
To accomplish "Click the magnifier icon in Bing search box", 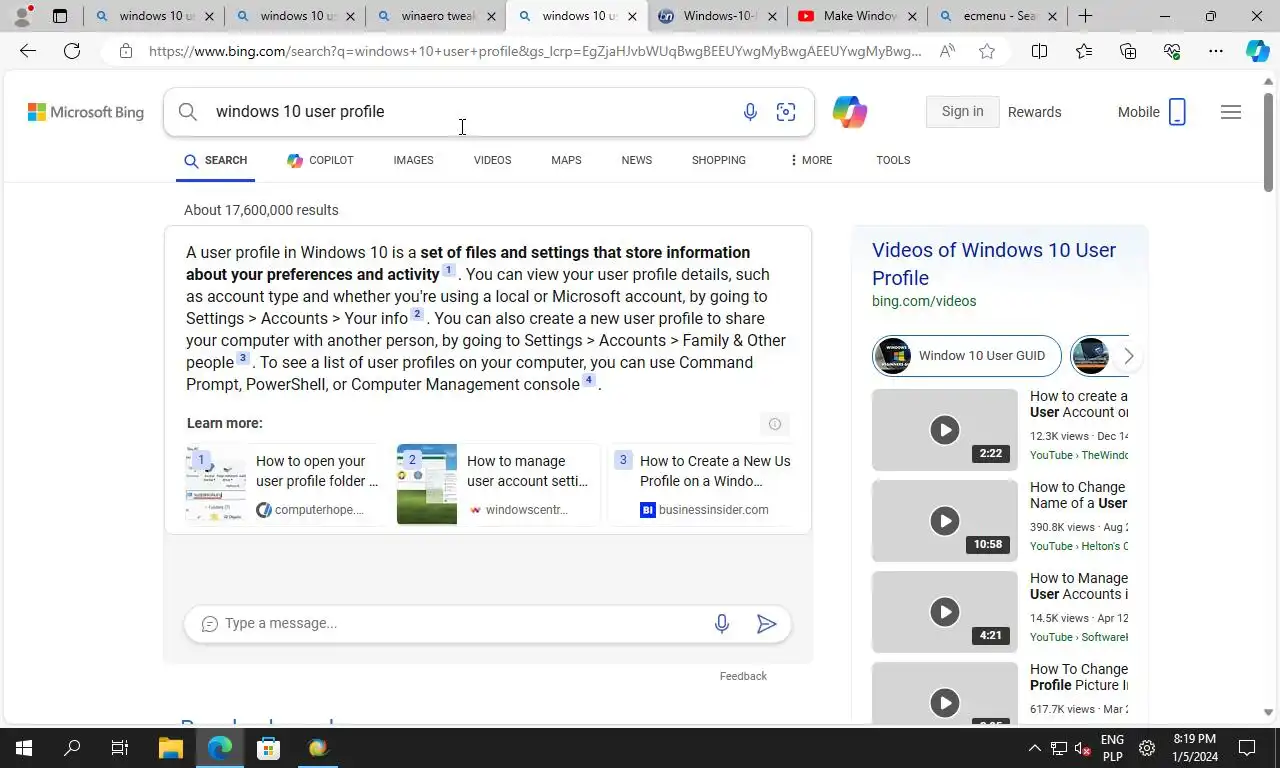I will coord(188,112).
